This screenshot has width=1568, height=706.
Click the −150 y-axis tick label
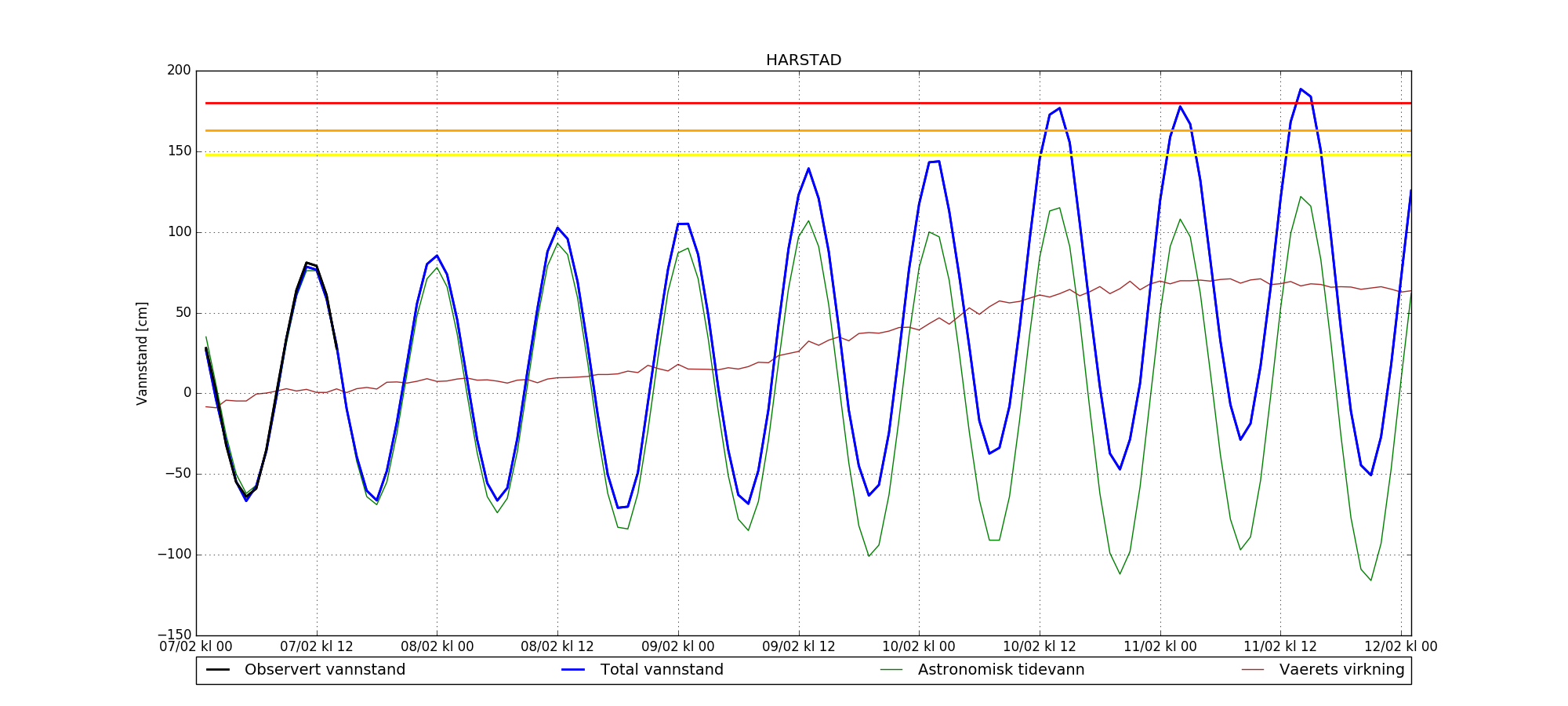coord(174,635)
